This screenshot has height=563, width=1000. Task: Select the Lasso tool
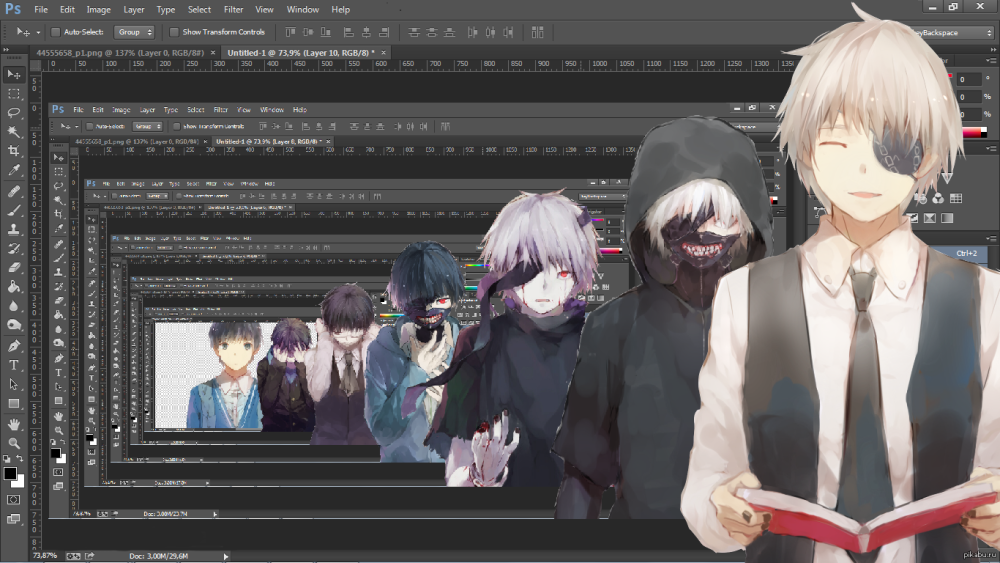13,113
